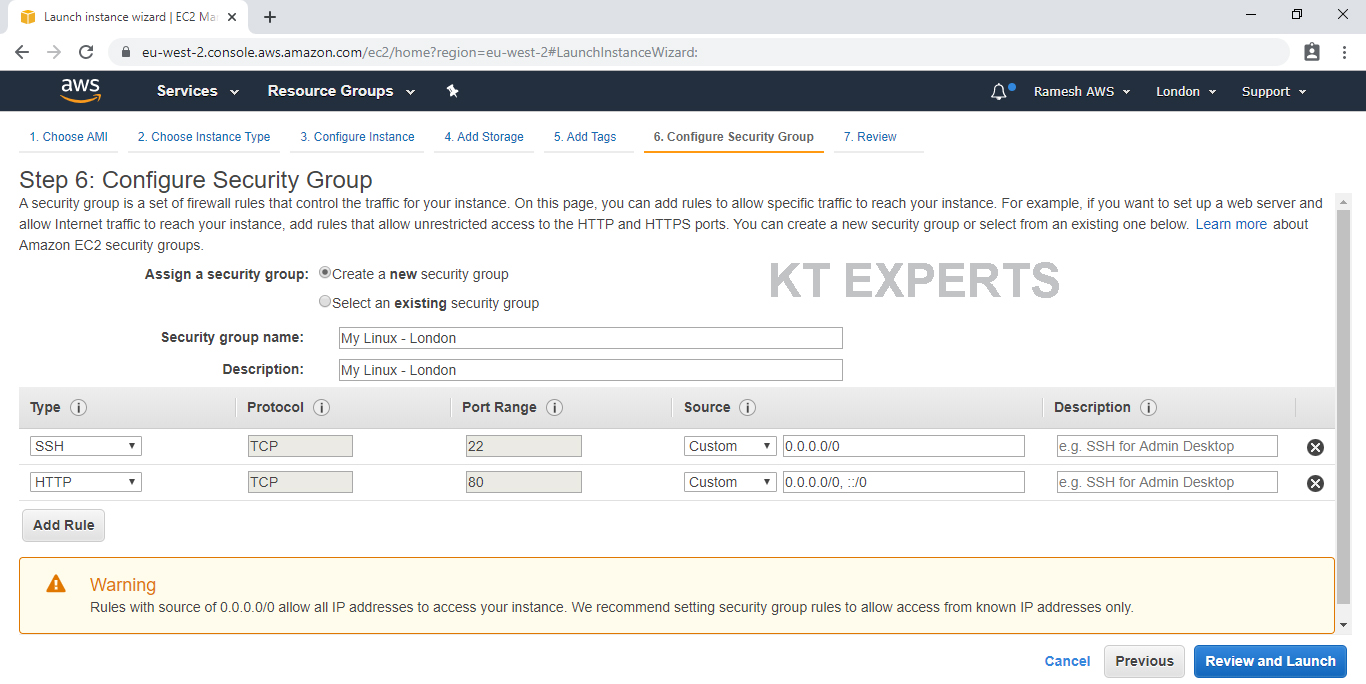Open the London region selector
Viewport: 1366px width, 684px height.
pos(1186,91)
